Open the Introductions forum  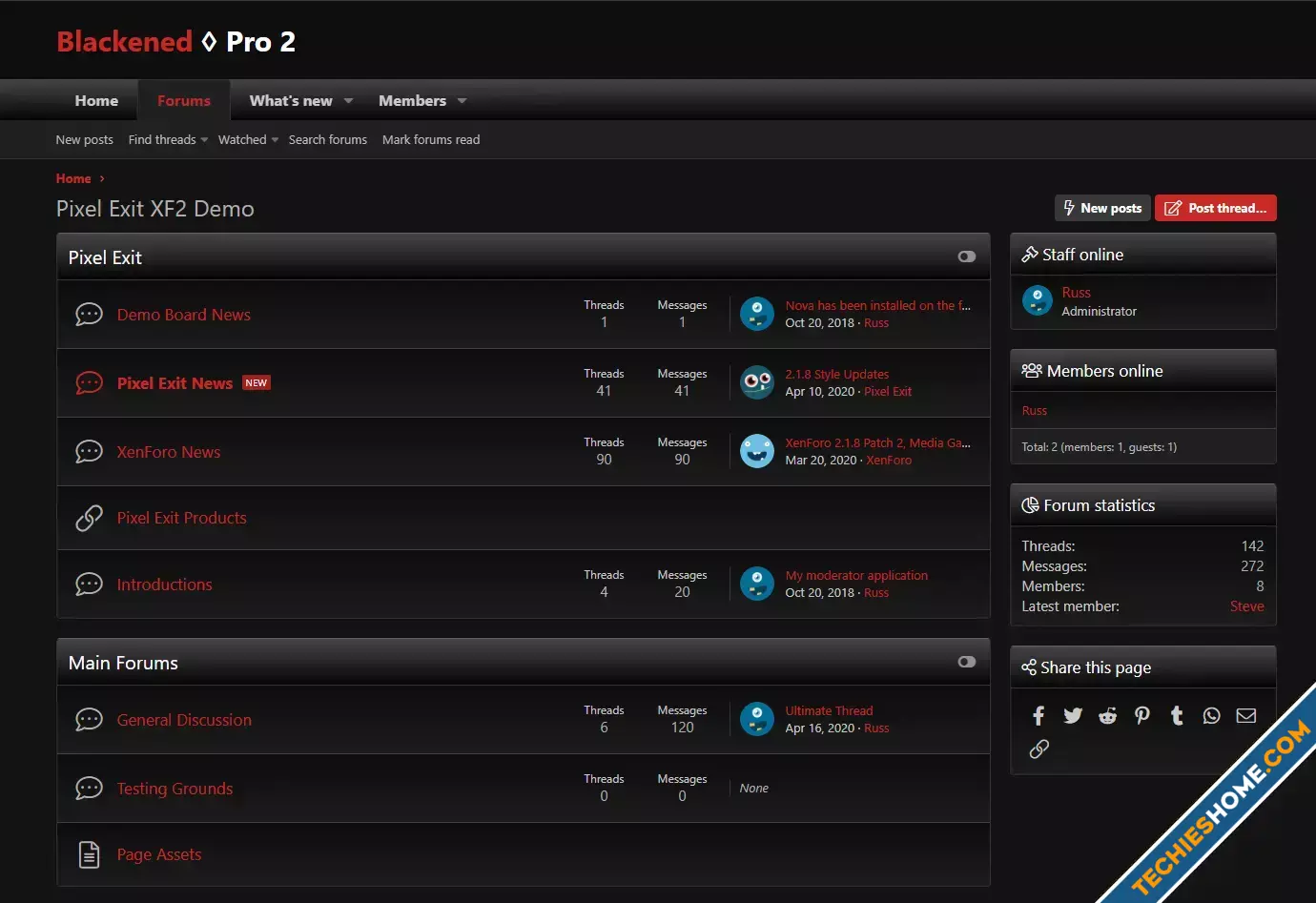tap(165, 585)
